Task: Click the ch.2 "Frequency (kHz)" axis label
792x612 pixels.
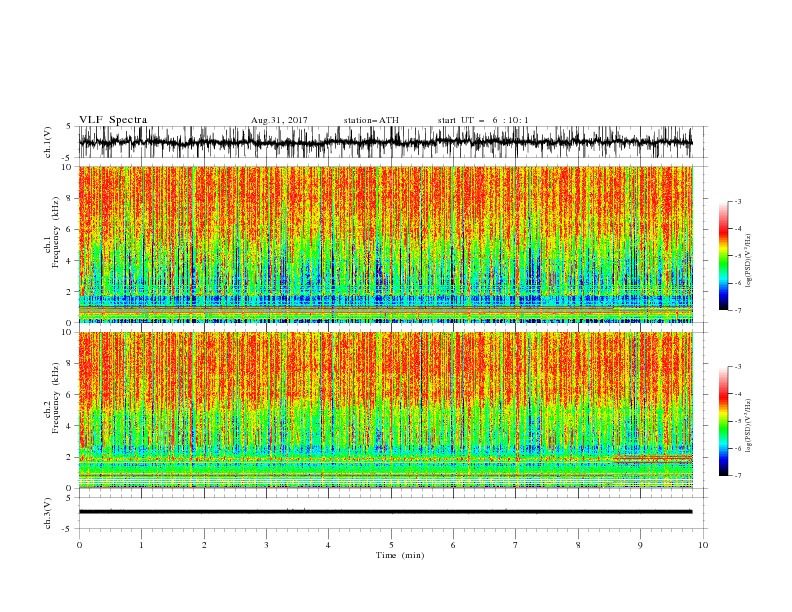Action: (x=56, y=397)
